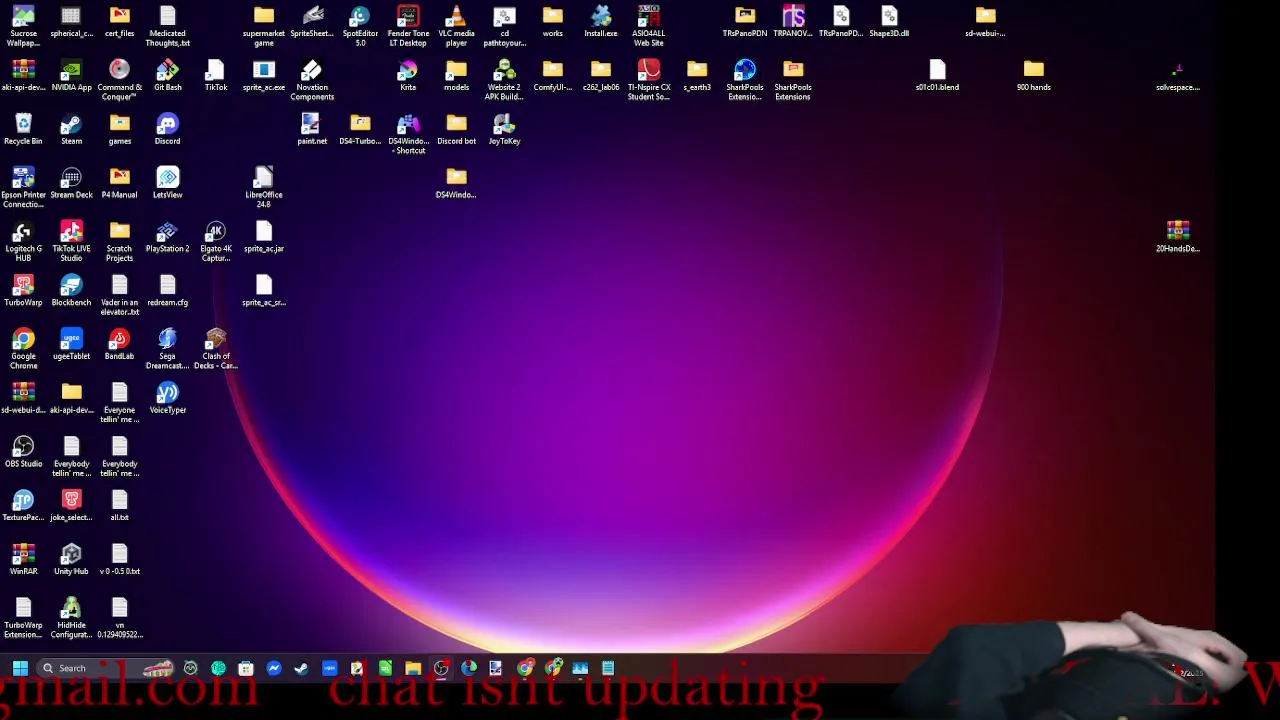1280x720 pixels.
Task: Select the Sega Dreamcast shortcut
Action: (167, 350)
